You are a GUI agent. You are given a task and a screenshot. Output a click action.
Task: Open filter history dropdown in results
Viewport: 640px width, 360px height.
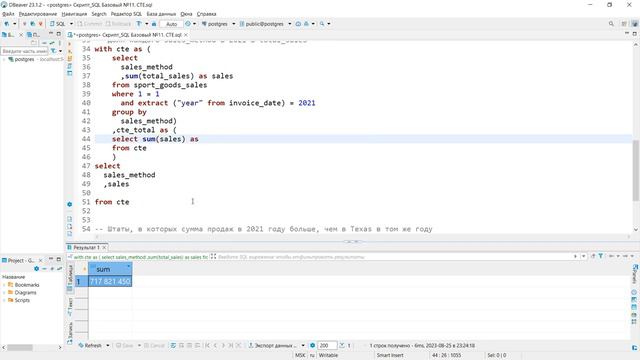point(583,256)
